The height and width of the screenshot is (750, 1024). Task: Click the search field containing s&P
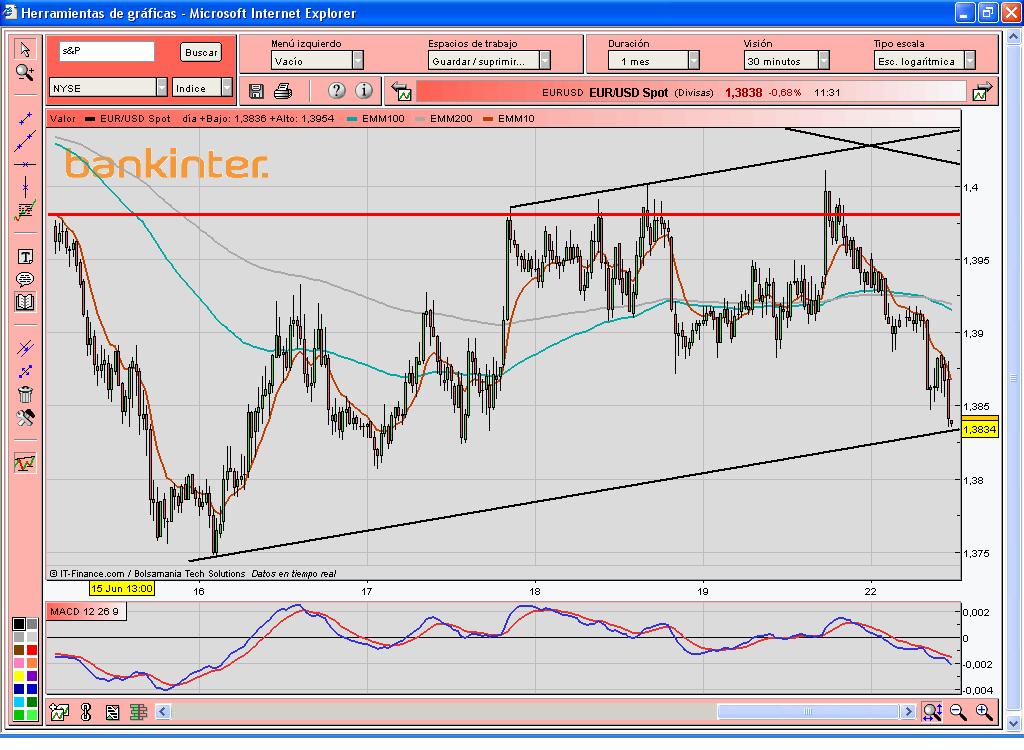[107, 51]
